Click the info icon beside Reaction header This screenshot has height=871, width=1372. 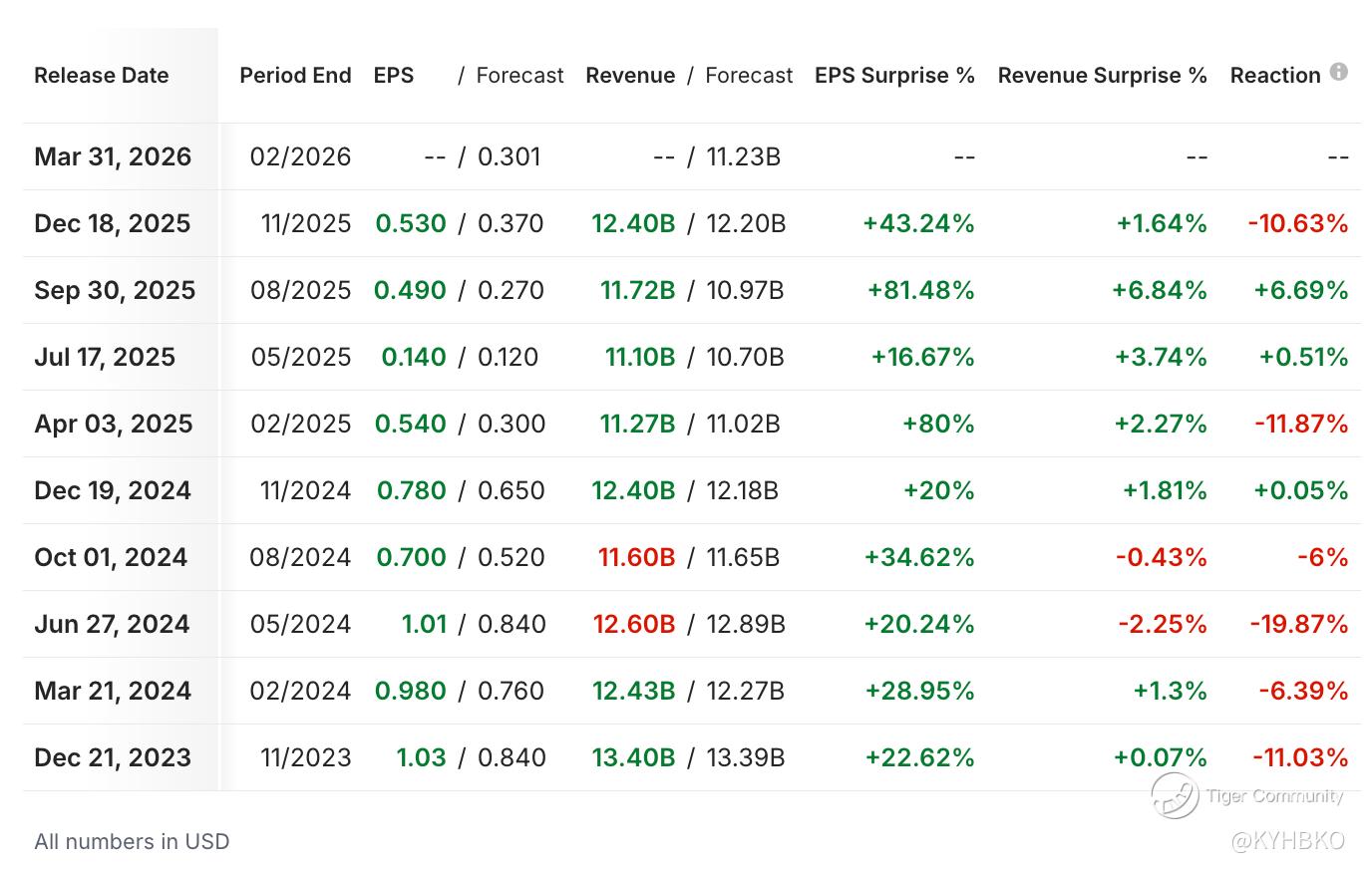pos(1339,72)
